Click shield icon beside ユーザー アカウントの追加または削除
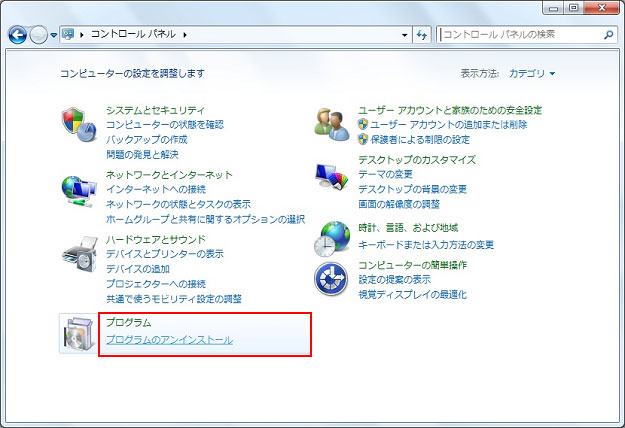Screen dimensions: 625x428 [362, 124]
